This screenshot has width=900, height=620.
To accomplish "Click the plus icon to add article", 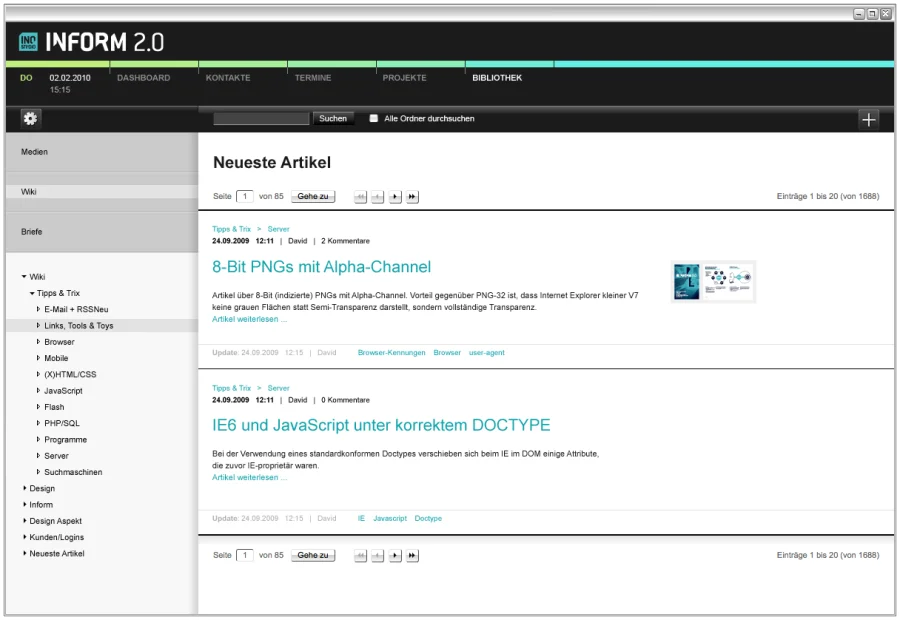I will pyautogui.click(x=868, y=120).
